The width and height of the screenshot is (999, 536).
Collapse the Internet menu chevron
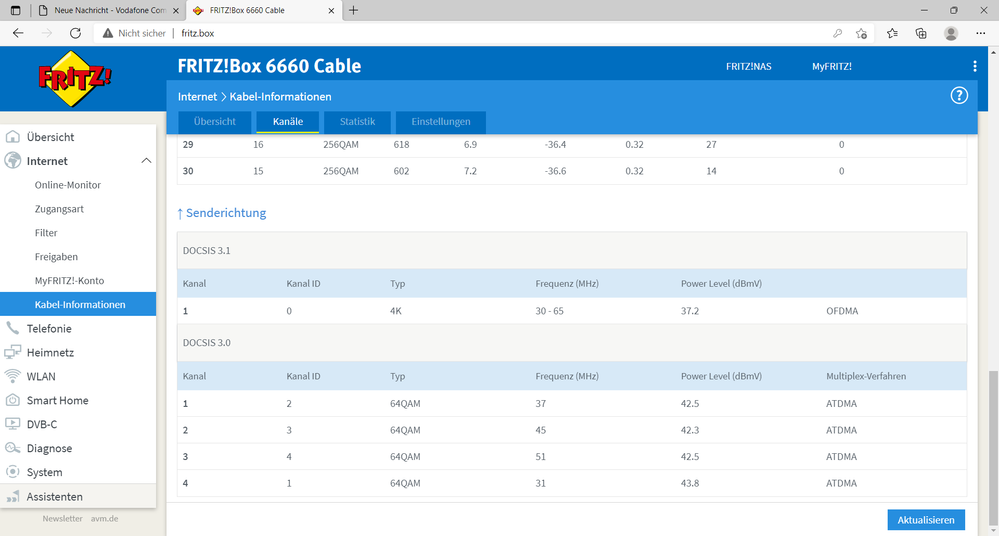[x=146, y=161]
